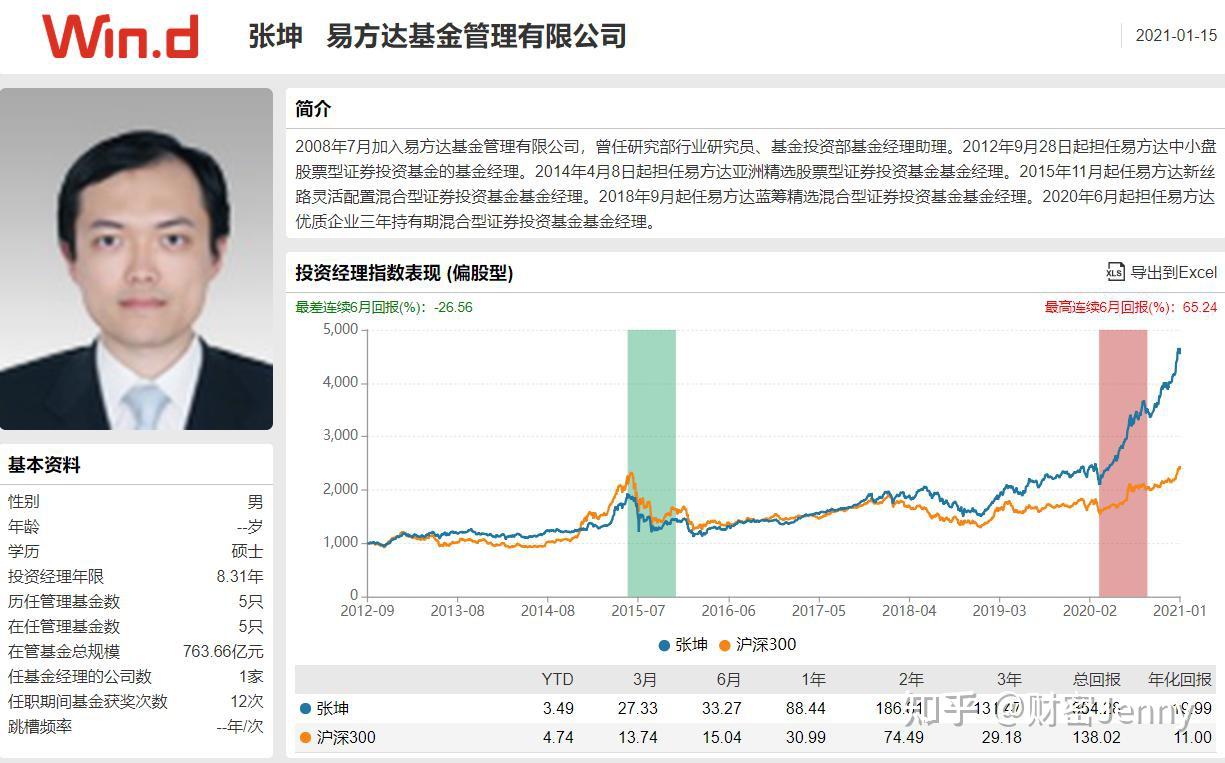Click the 在任管理基金数 value 5只
1225x763 pixels.
250,627
